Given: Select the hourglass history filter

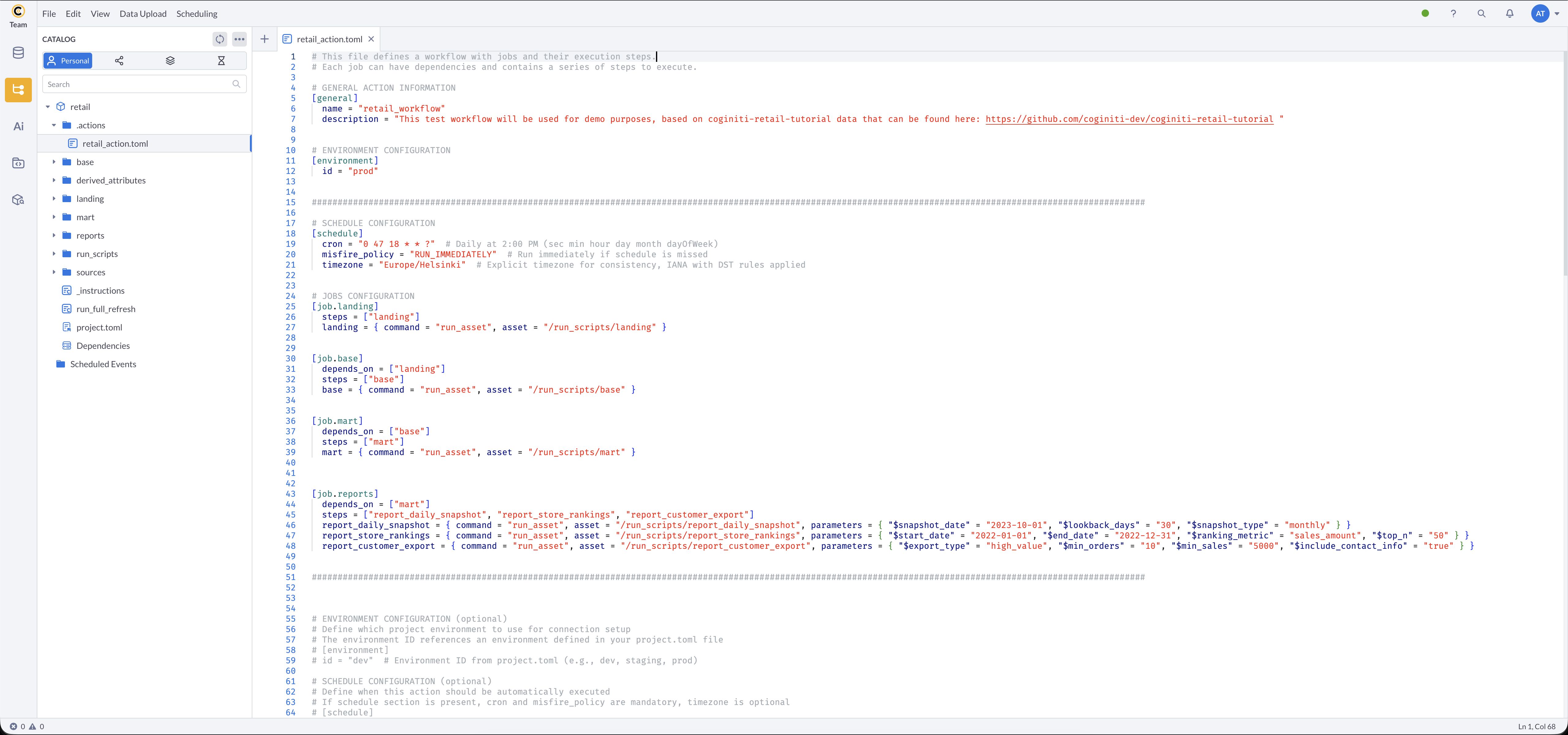Looking at the screenshot, I should [x=221, y=61].
